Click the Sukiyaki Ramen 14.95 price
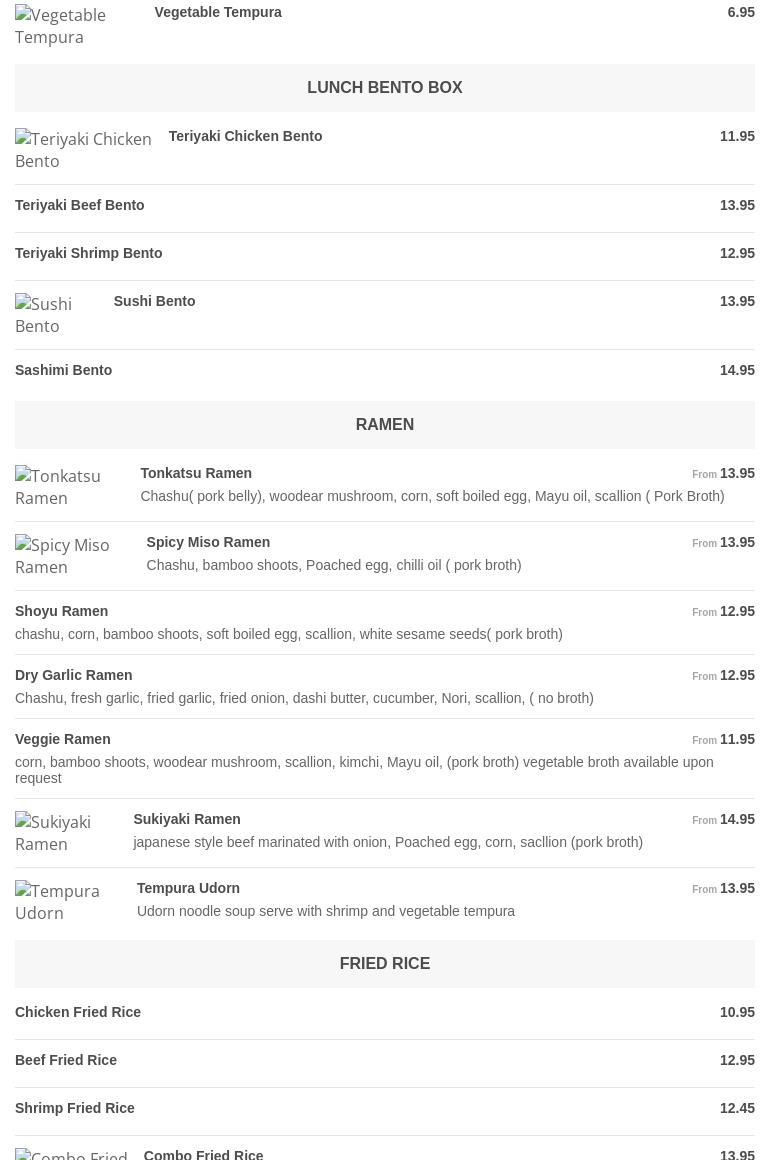Screen dimensions: 770x1160 click(737, 819)
